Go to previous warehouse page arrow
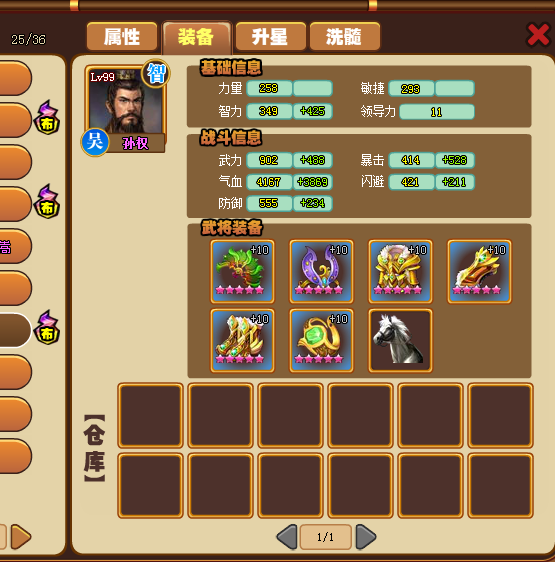The height and width of the screenshot is (562, 555). 287,537
